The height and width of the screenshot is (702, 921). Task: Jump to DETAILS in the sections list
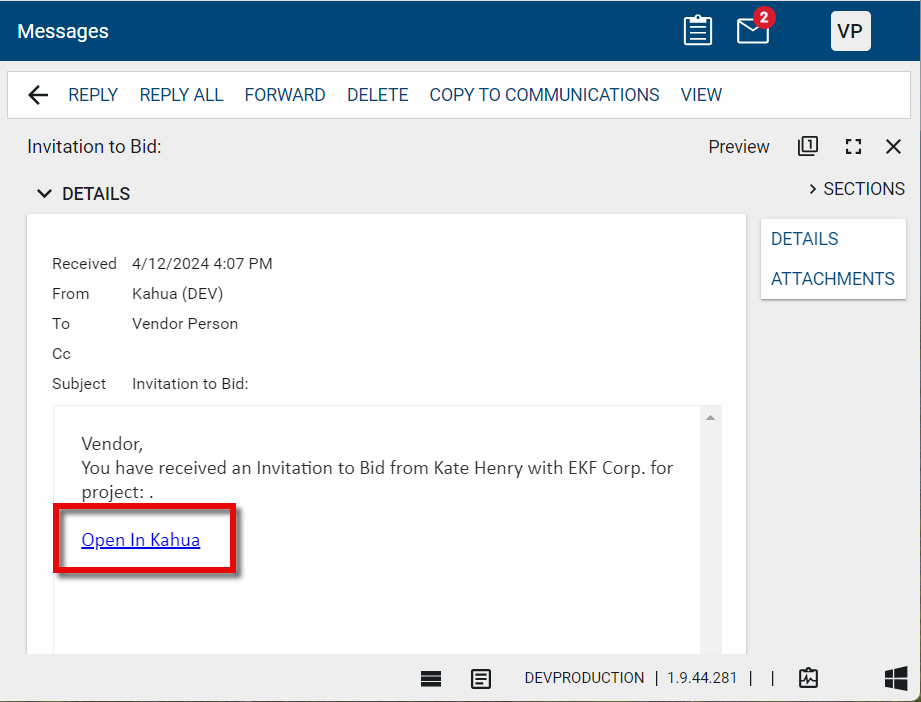tap(804, 239)
